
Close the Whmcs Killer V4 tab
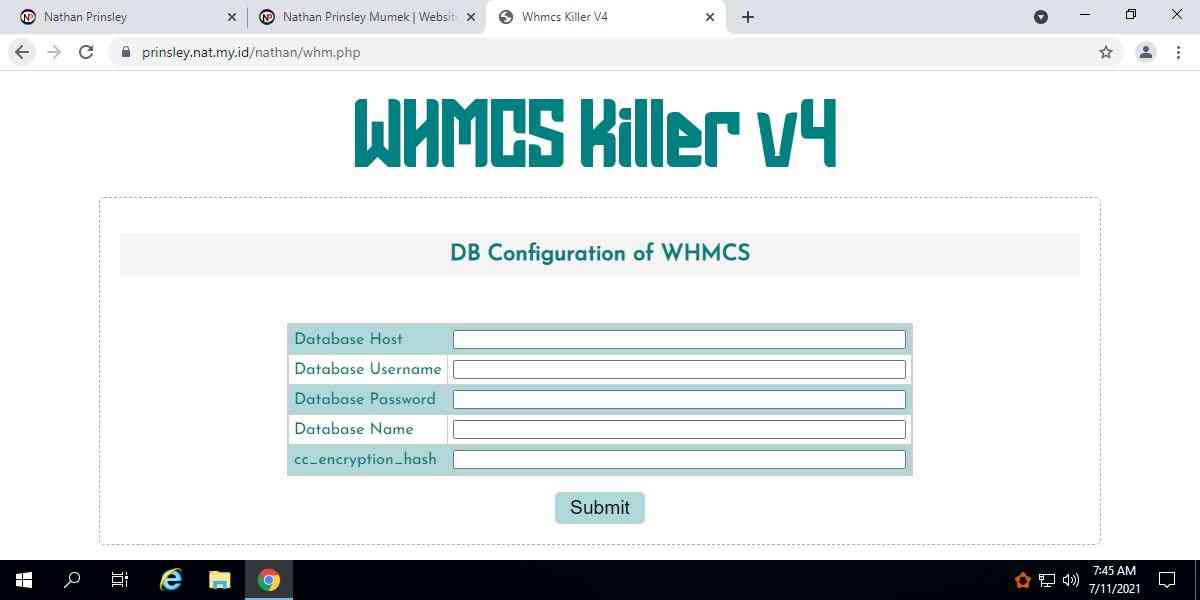(710, 17)
